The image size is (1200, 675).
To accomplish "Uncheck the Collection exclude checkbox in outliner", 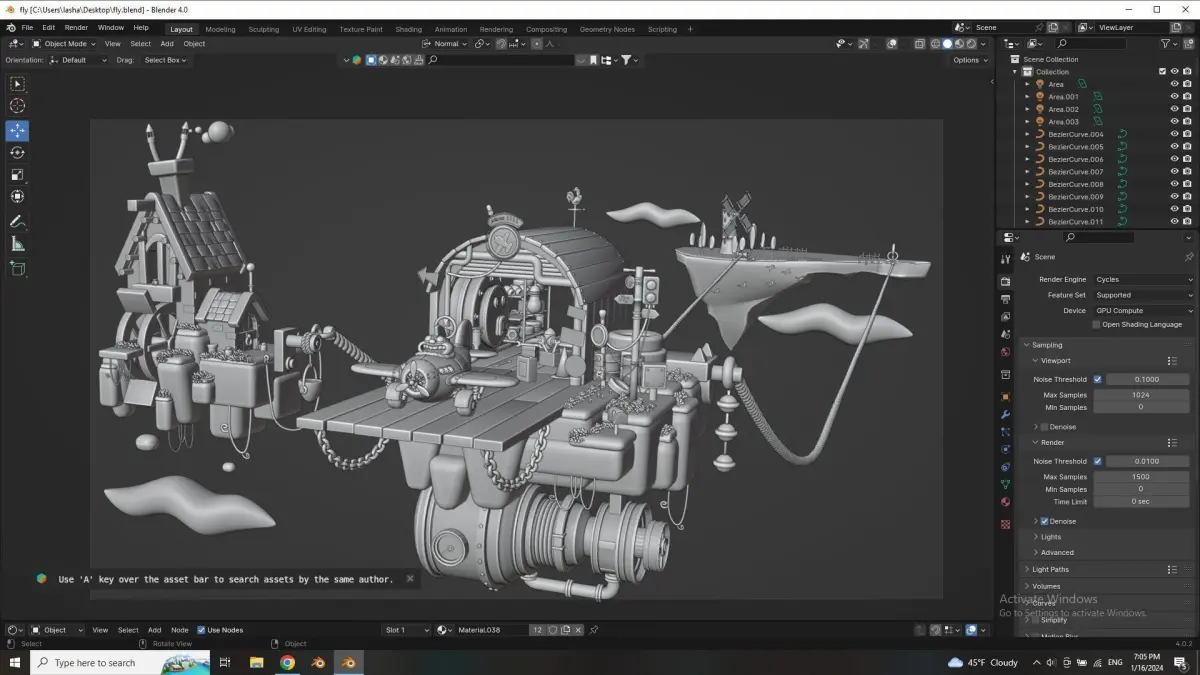I will pyautogui.click(x=1162, y=72).
